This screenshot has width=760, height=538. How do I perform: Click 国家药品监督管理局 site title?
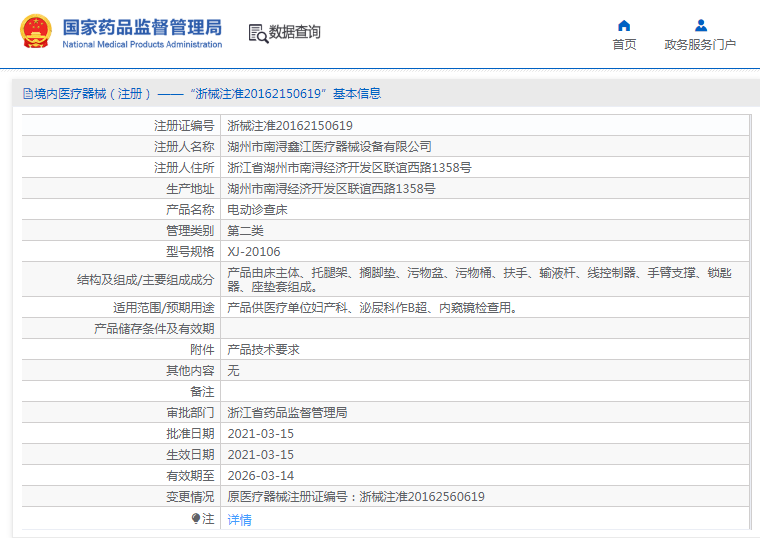pos(142,28)
